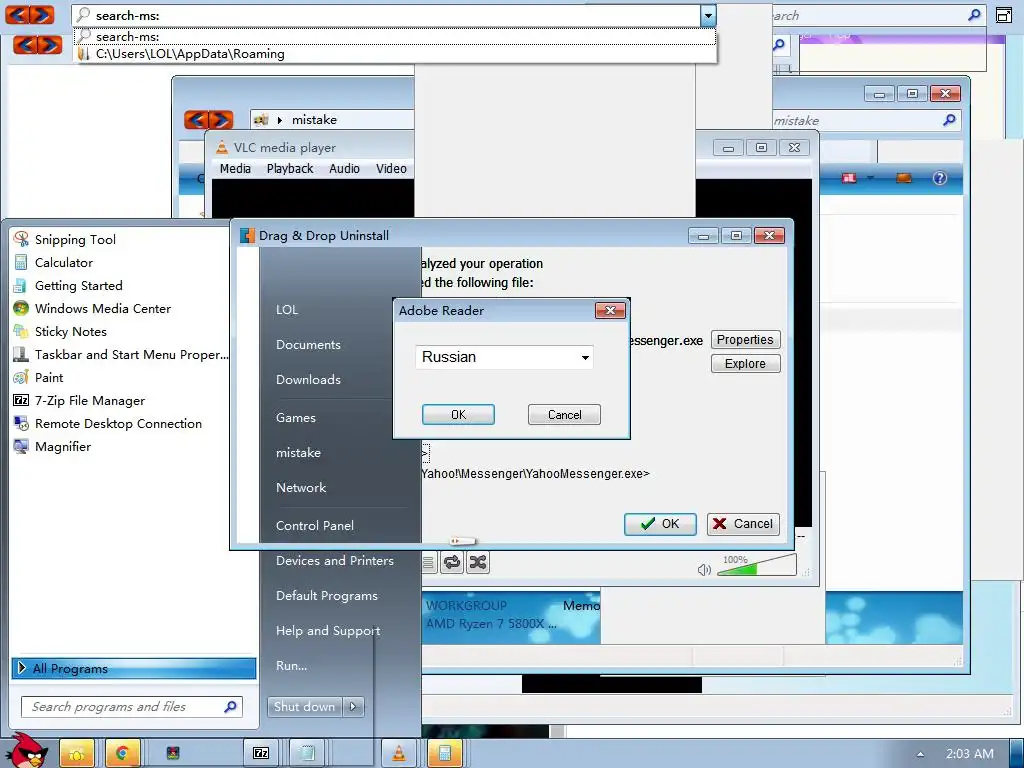Click the Shut down button
Image resolution: width=1024 pixels, height=768 pixels.
coord(305,707)
